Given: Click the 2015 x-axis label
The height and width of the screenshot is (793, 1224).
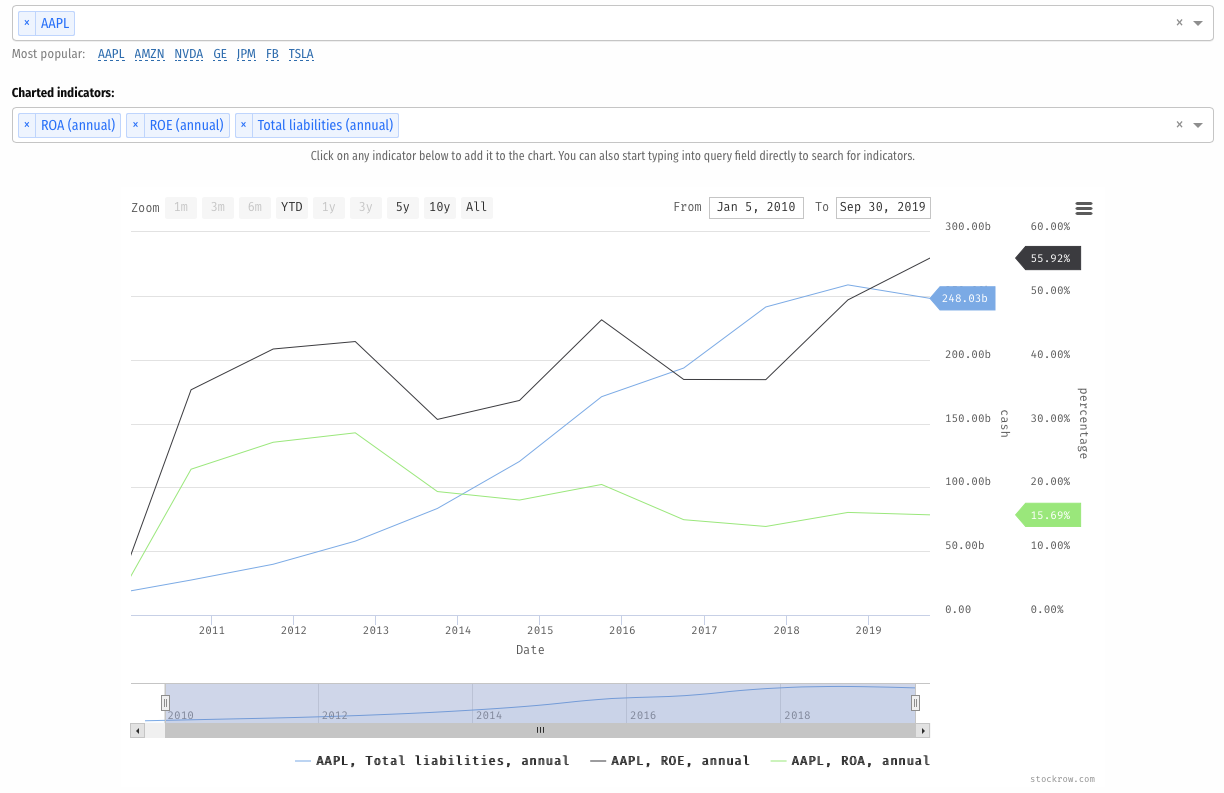Looking at the screenshot, I should (540, 630).
